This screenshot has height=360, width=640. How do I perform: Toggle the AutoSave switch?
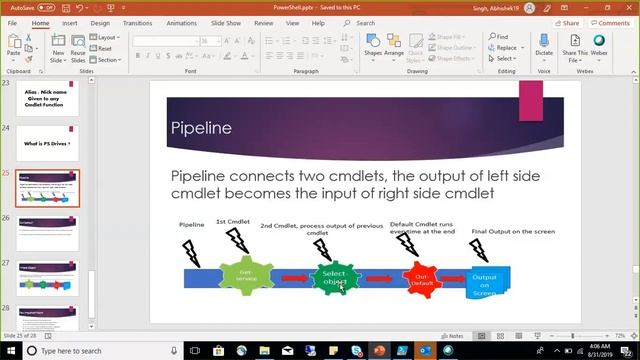46,8
